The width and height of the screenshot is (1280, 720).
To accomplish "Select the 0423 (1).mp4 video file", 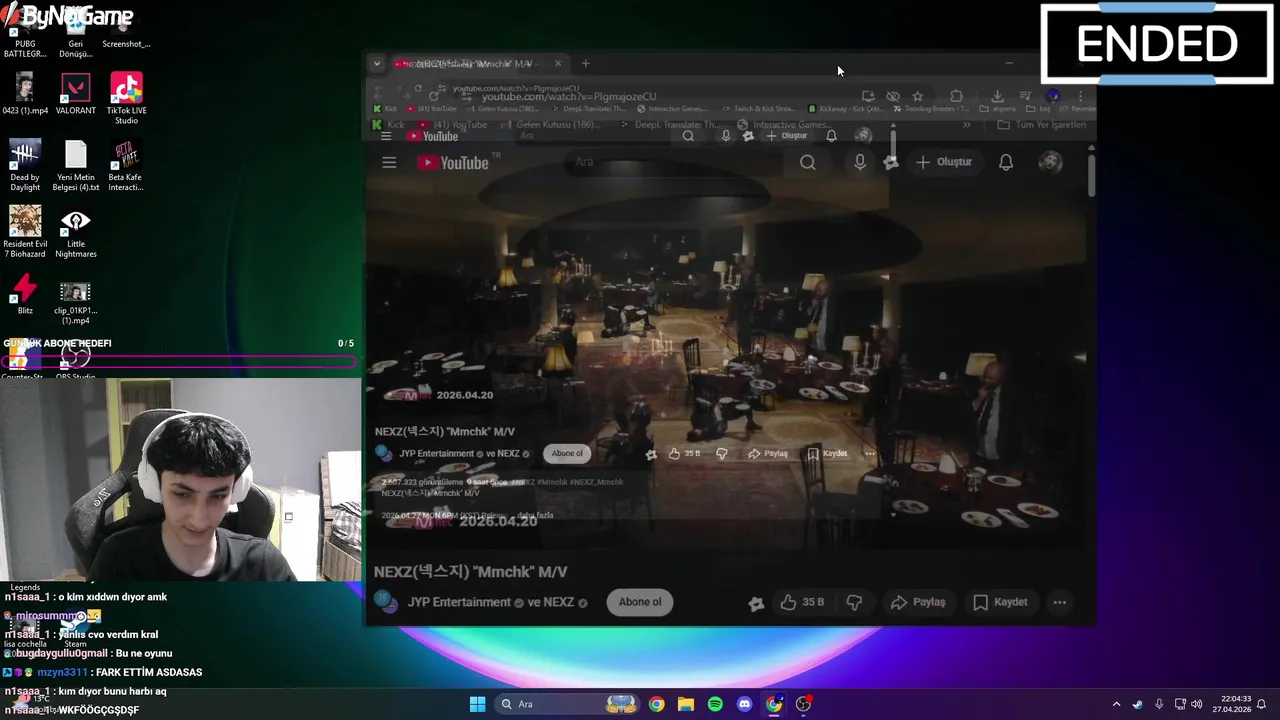I will (25, 93).
